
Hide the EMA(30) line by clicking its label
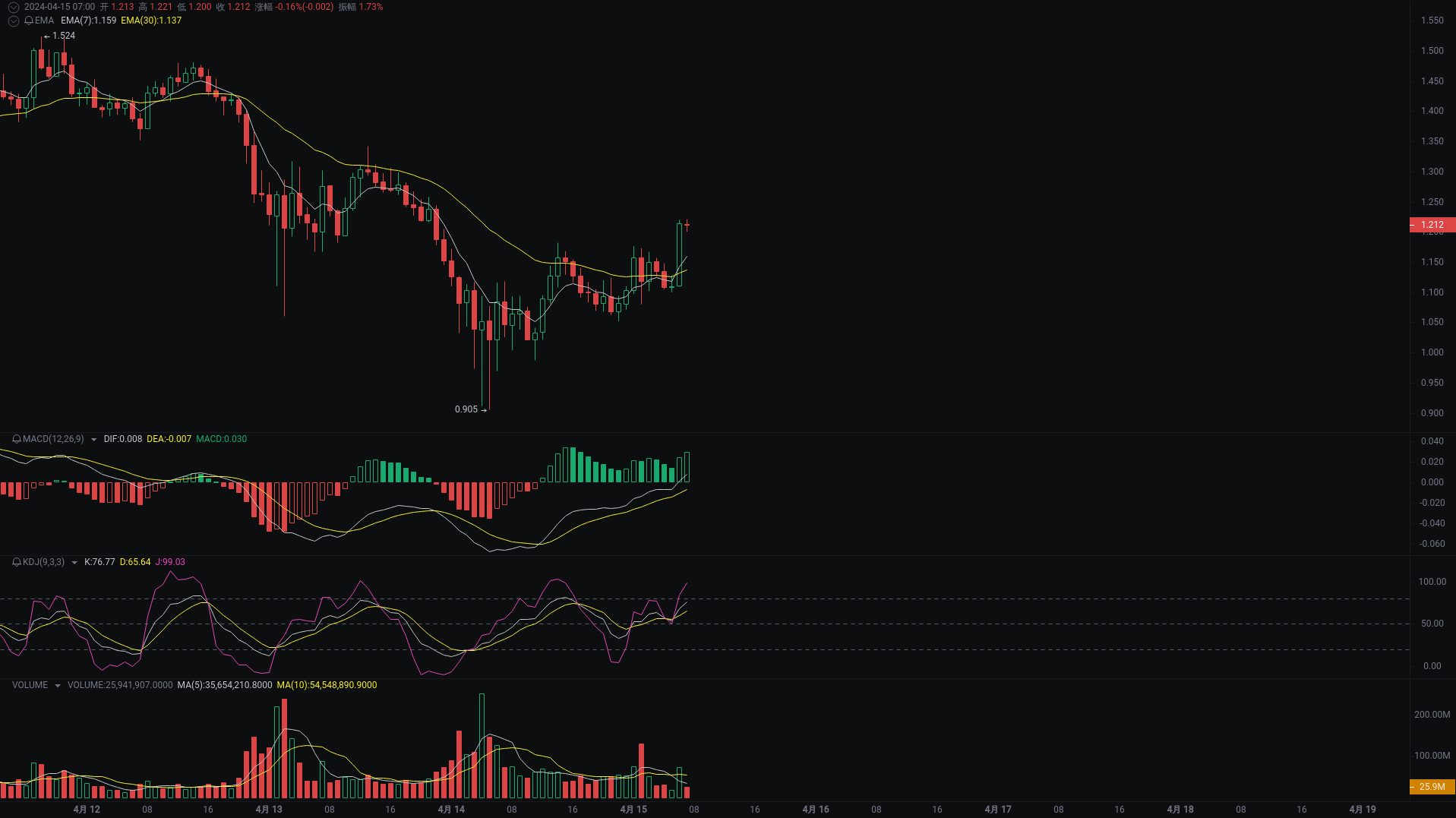coord(150,21)
